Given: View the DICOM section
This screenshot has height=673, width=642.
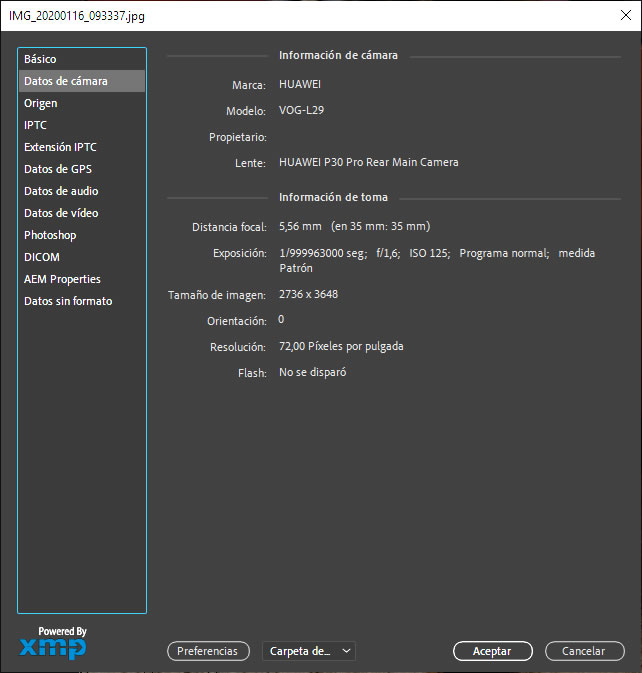Looking at the screenshot, I should [x=82, y=257].
